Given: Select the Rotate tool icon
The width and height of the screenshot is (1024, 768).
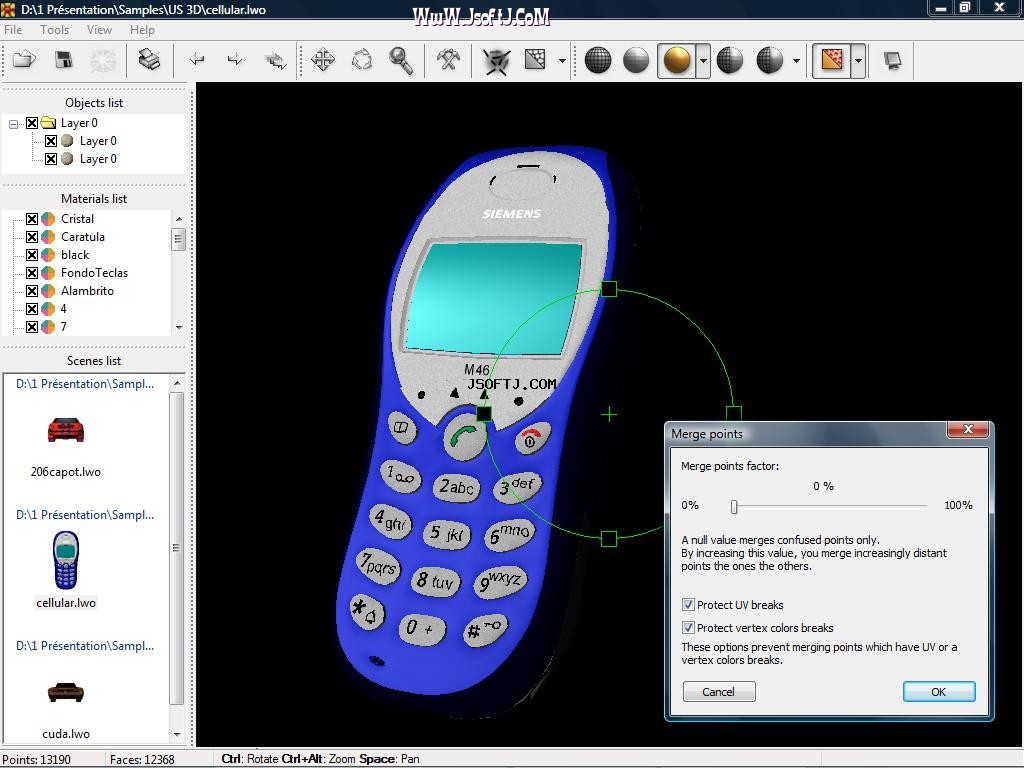Looking at the screenshot, I should 362,60.
